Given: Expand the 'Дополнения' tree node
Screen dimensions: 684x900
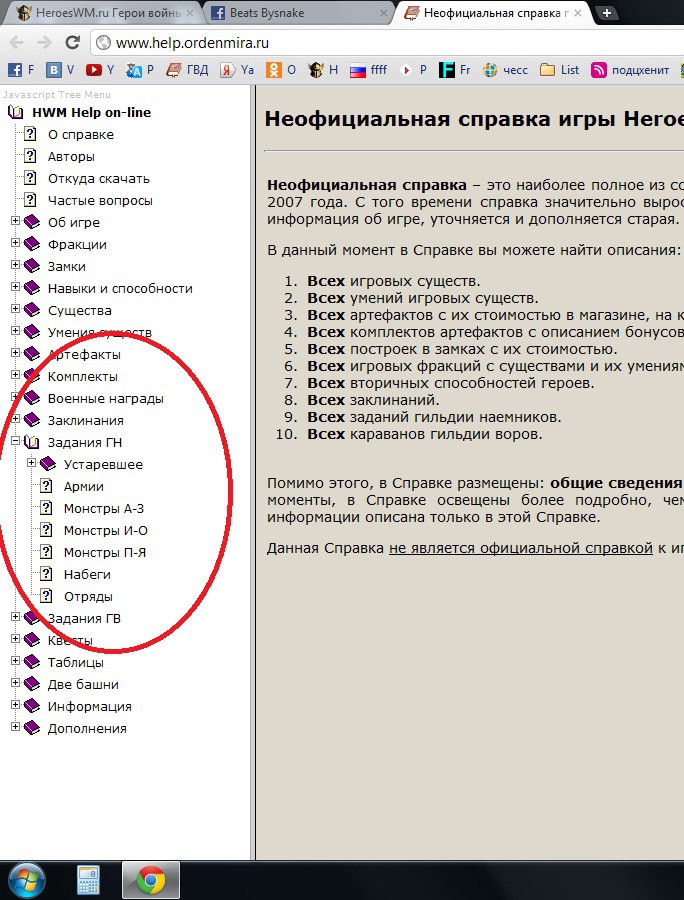Looking at the screenshot, I should coord(15,727).
